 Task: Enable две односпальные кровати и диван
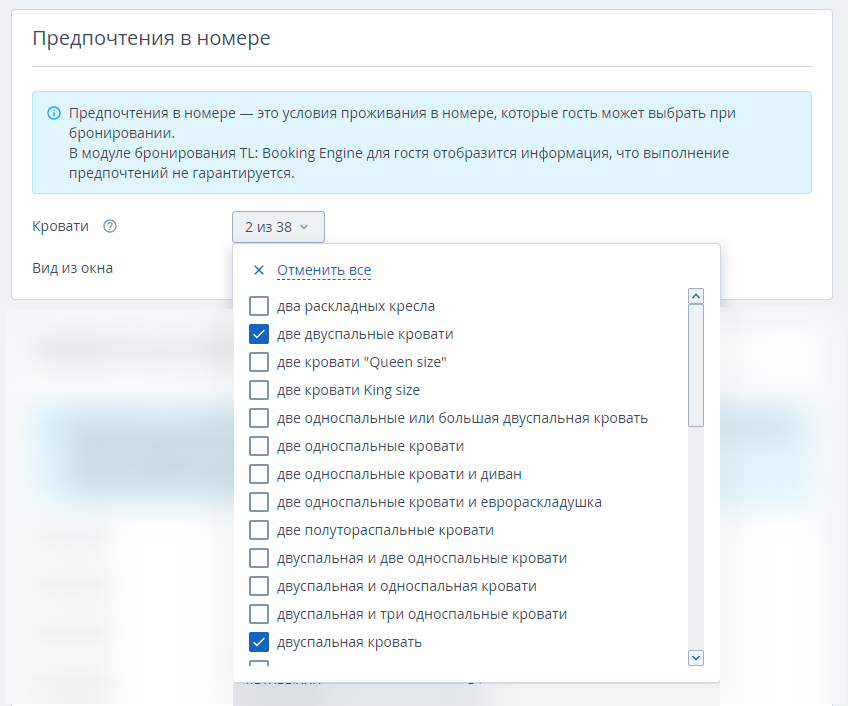259,474
